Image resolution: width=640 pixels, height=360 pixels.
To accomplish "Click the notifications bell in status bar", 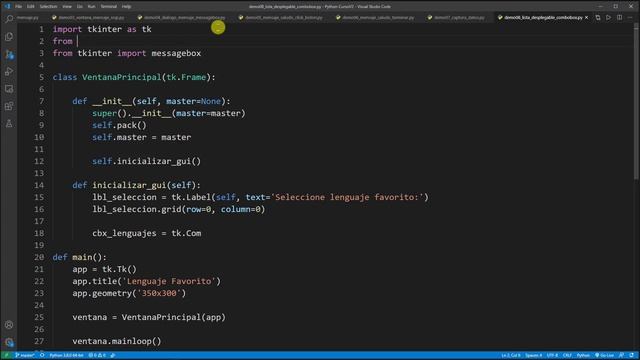I will click(631, 356).
